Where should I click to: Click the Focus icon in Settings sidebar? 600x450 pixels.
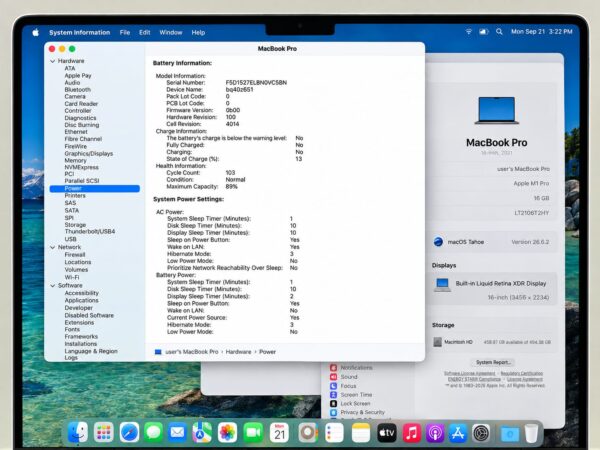tap(334, 386)
